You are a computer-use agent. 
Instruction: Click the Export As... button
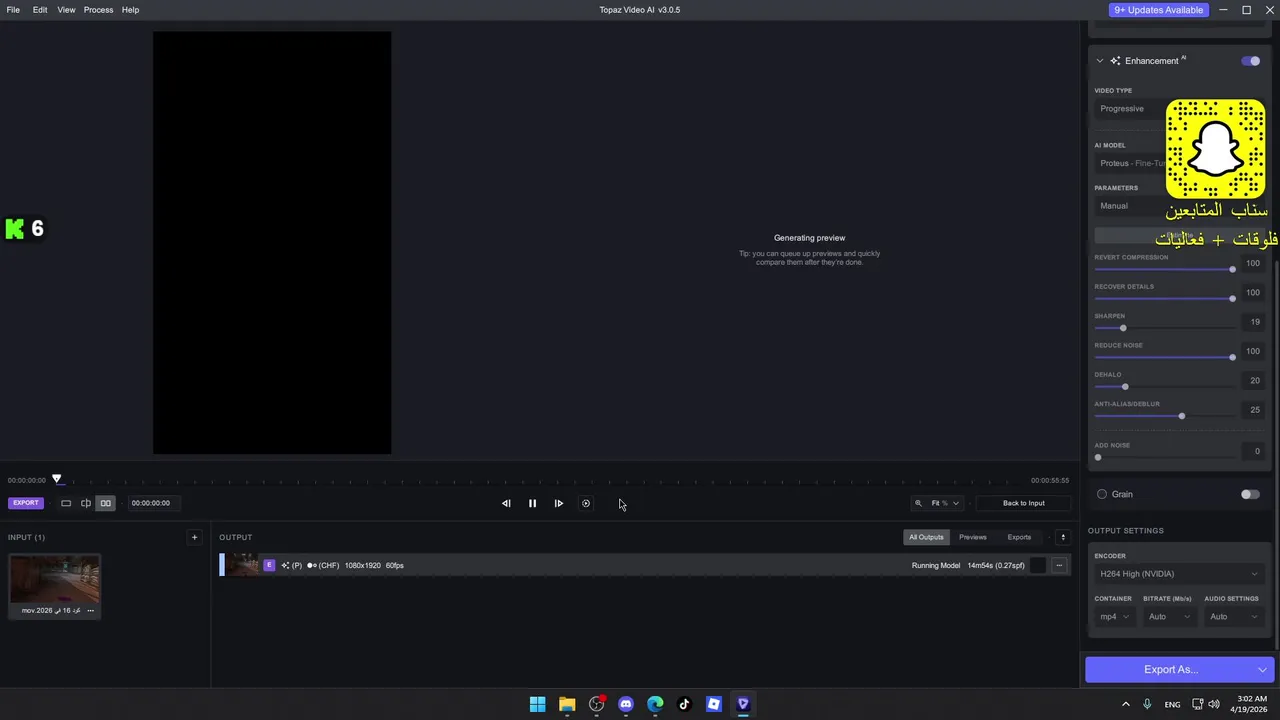1170,670
